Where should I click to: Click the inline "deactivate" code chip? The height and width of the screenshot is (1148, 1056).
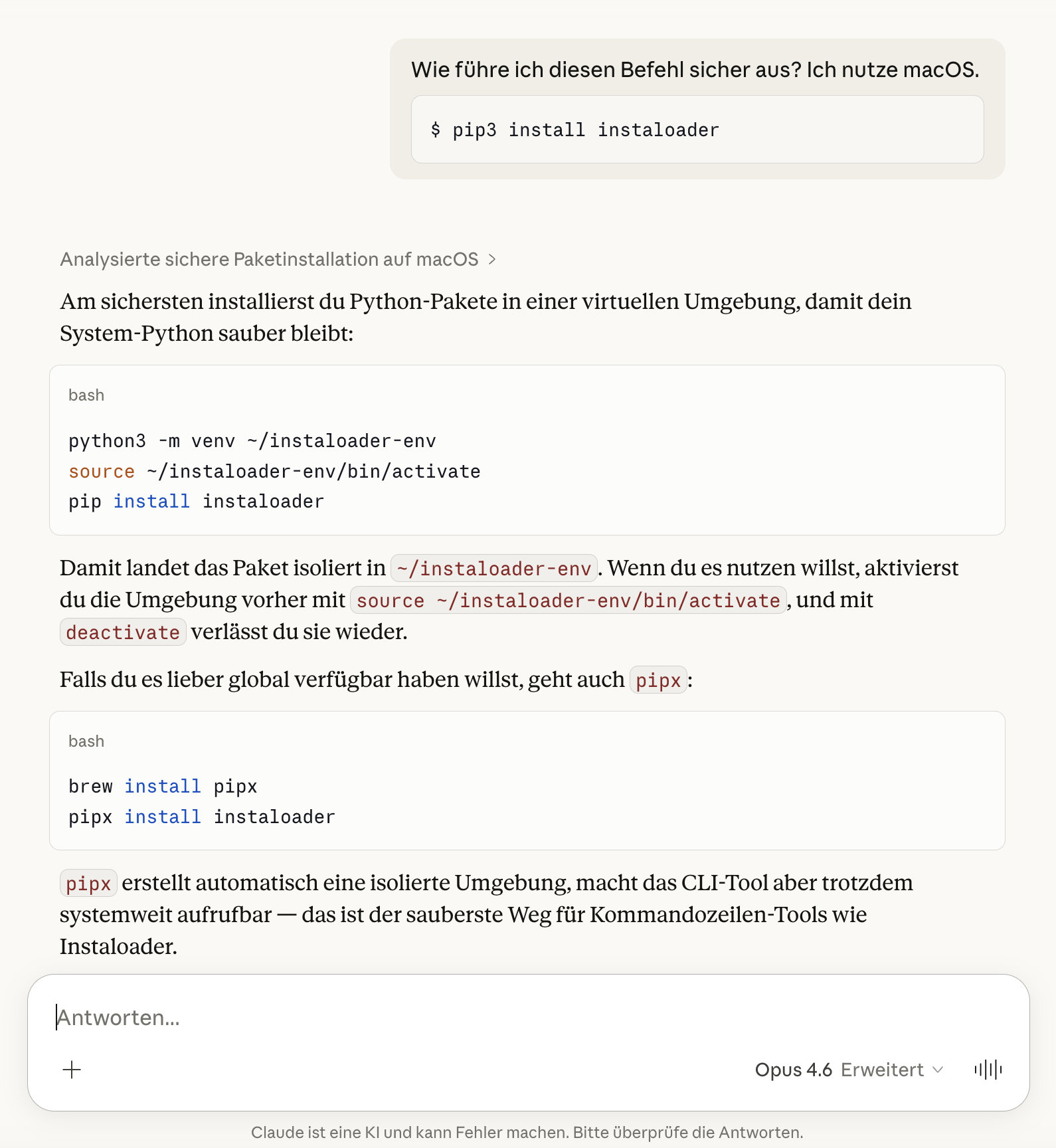pyautogui.click(x=123, y=632)
